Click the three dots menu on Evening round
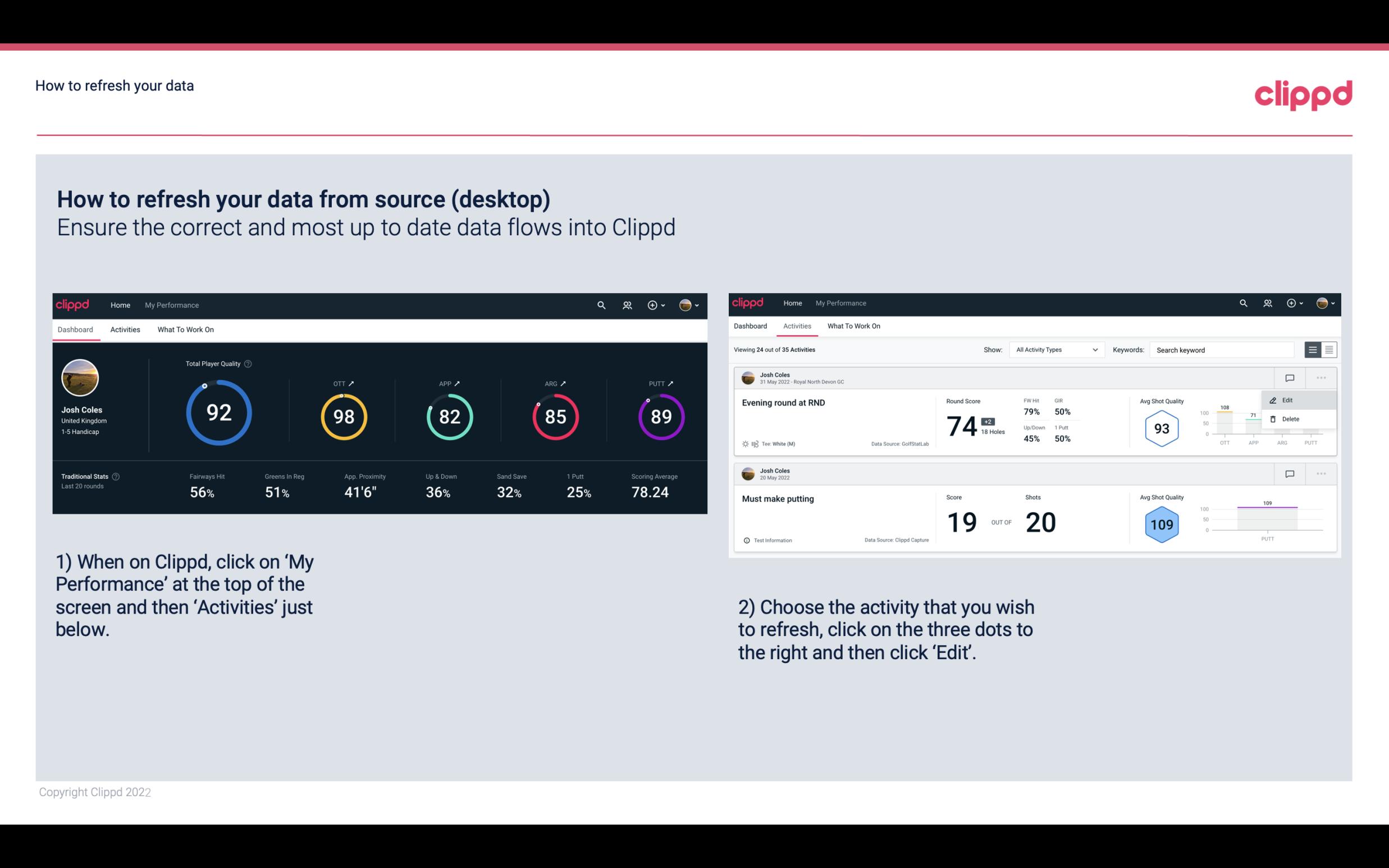The height and width of the screenshot is (868, 1389). click(1319, 377)
